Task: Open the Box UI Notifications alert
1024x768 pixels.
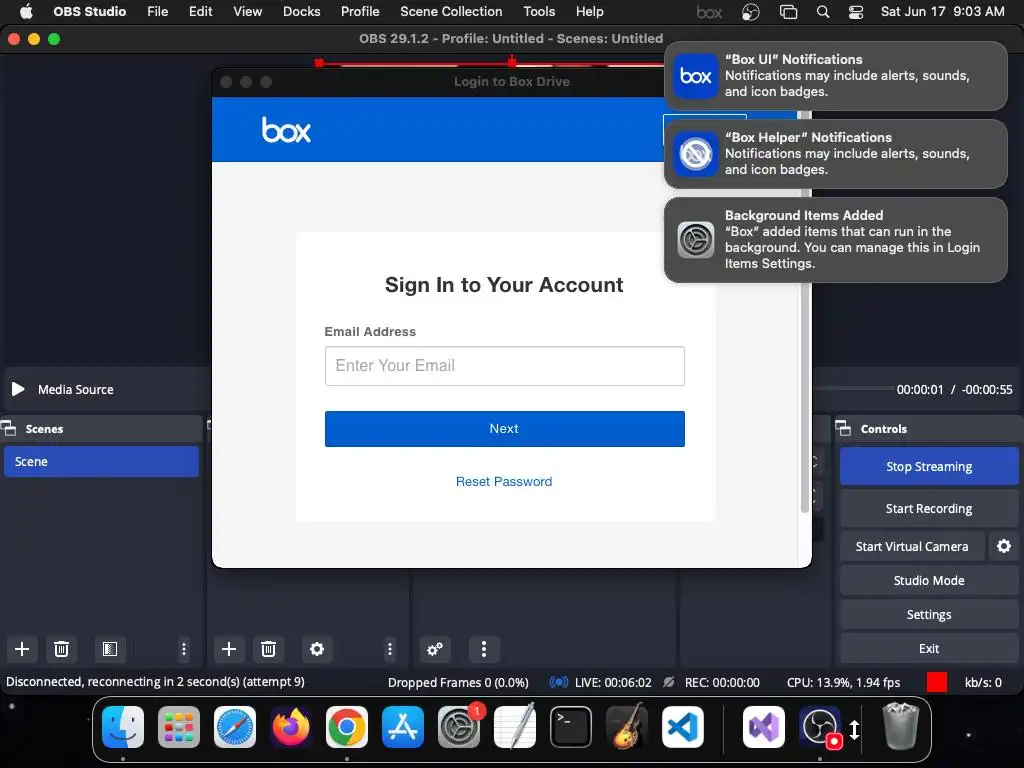Action: 835,76
